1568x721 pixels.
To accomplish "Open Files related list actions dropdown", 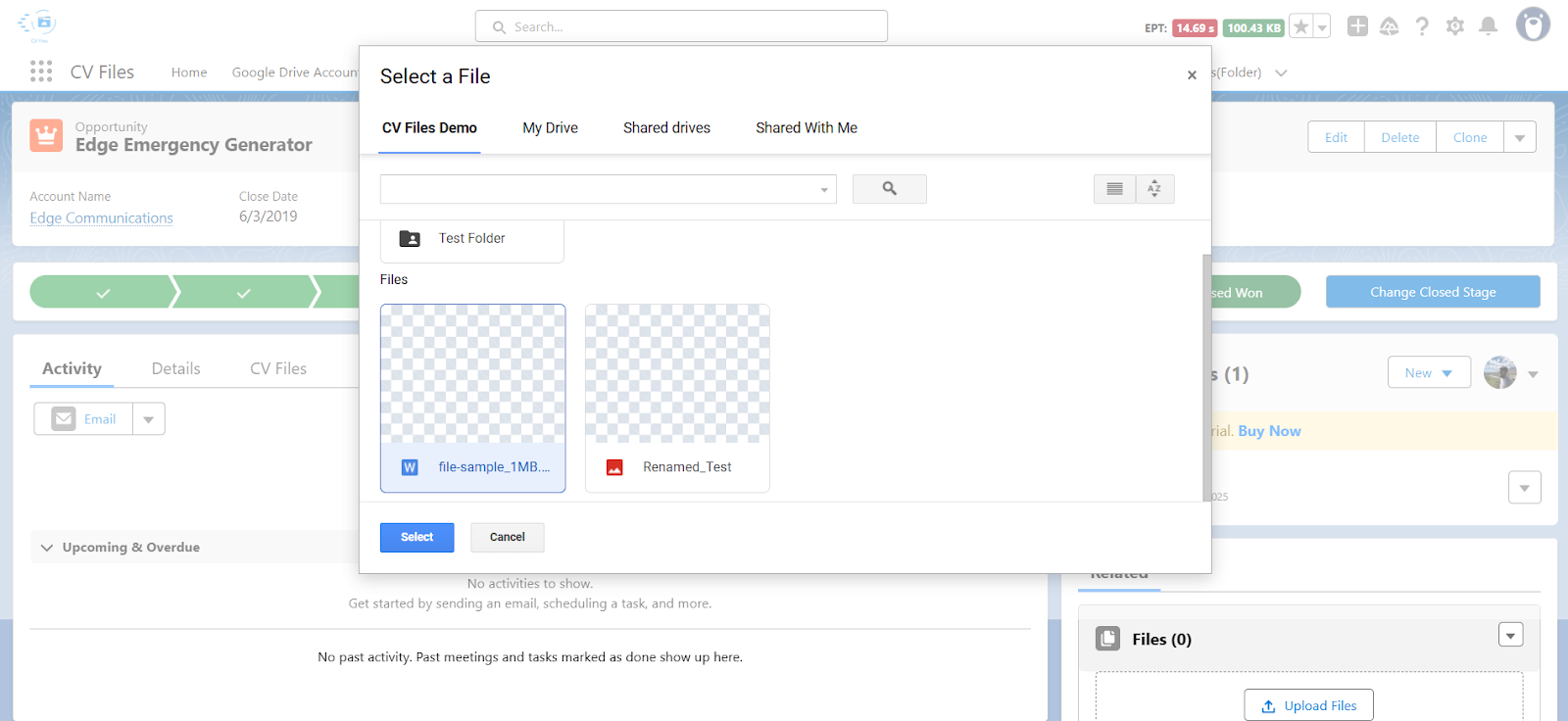I will (1510, 635).
